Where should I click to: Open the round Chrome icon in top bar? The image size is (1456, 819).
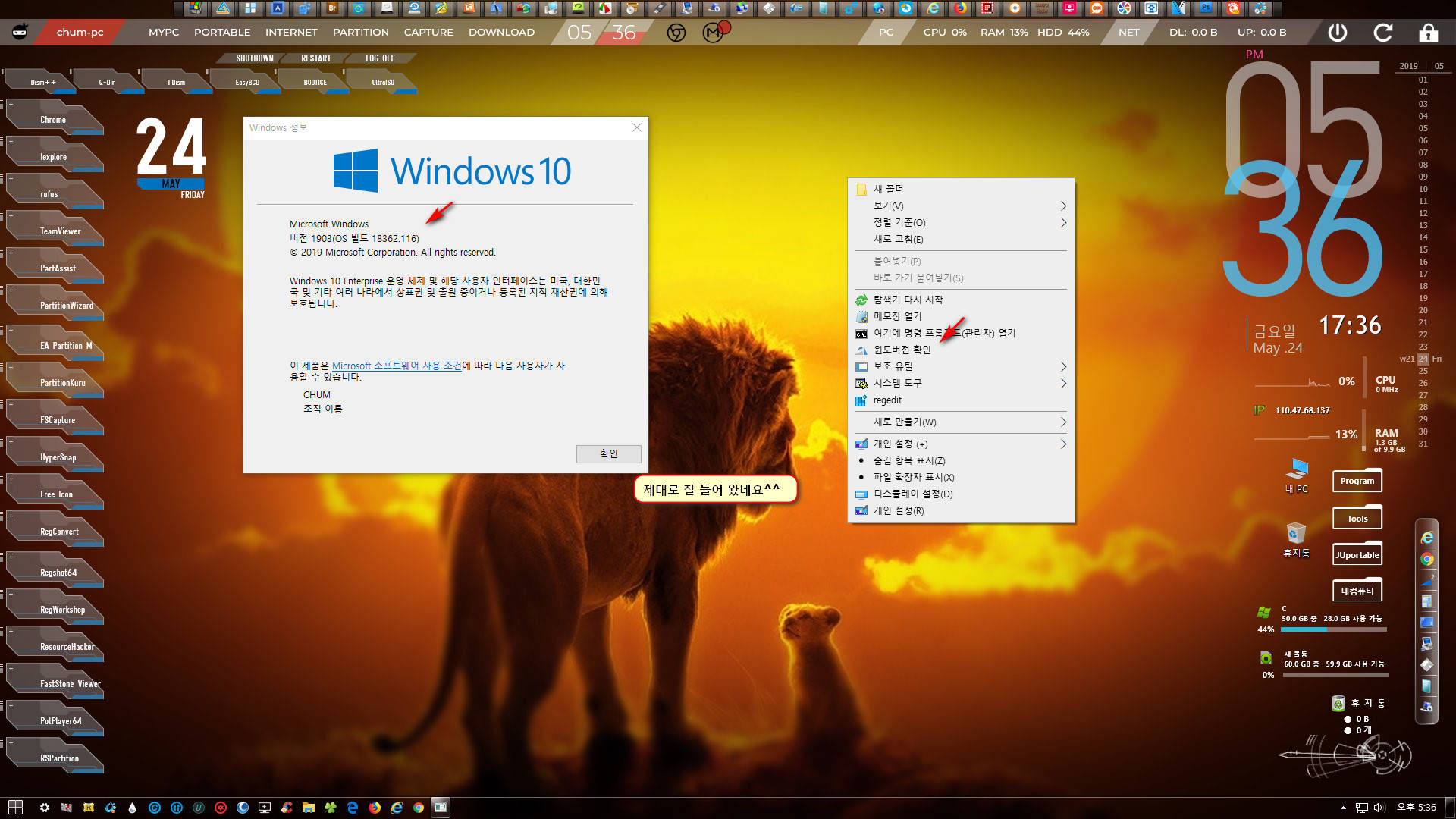click(x=676, y=33)
